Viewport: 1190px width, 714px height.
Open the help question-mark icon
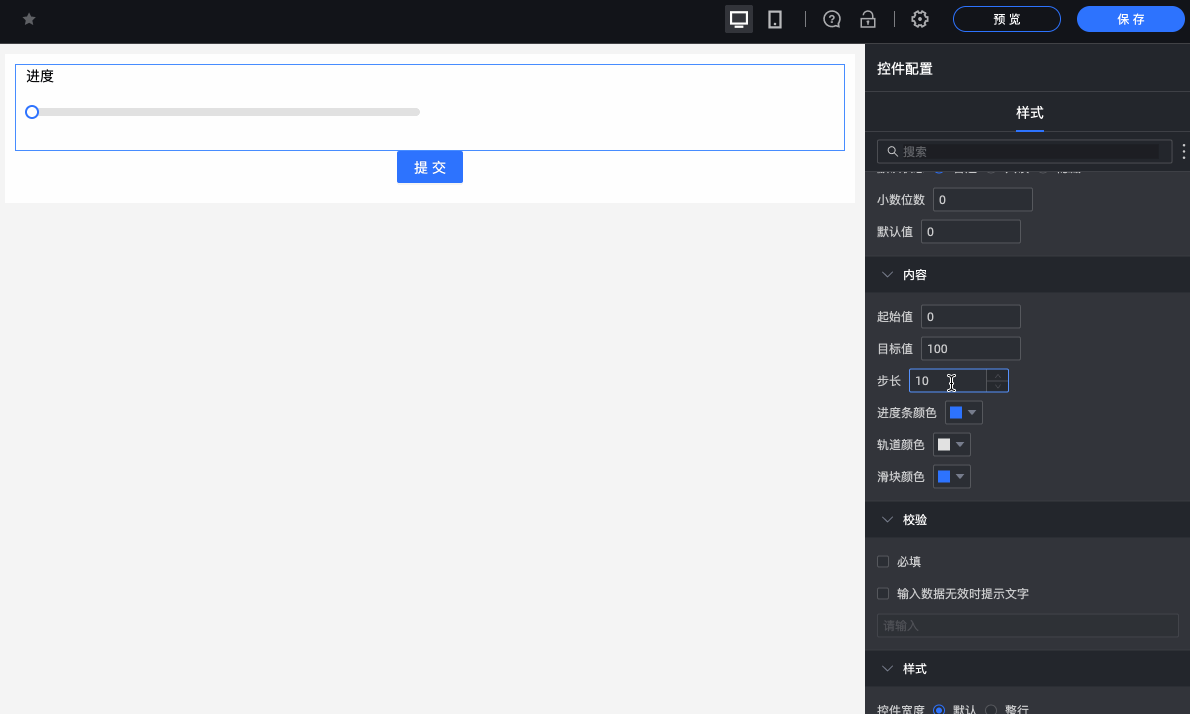pyautogui.click(x=831, y=18)
